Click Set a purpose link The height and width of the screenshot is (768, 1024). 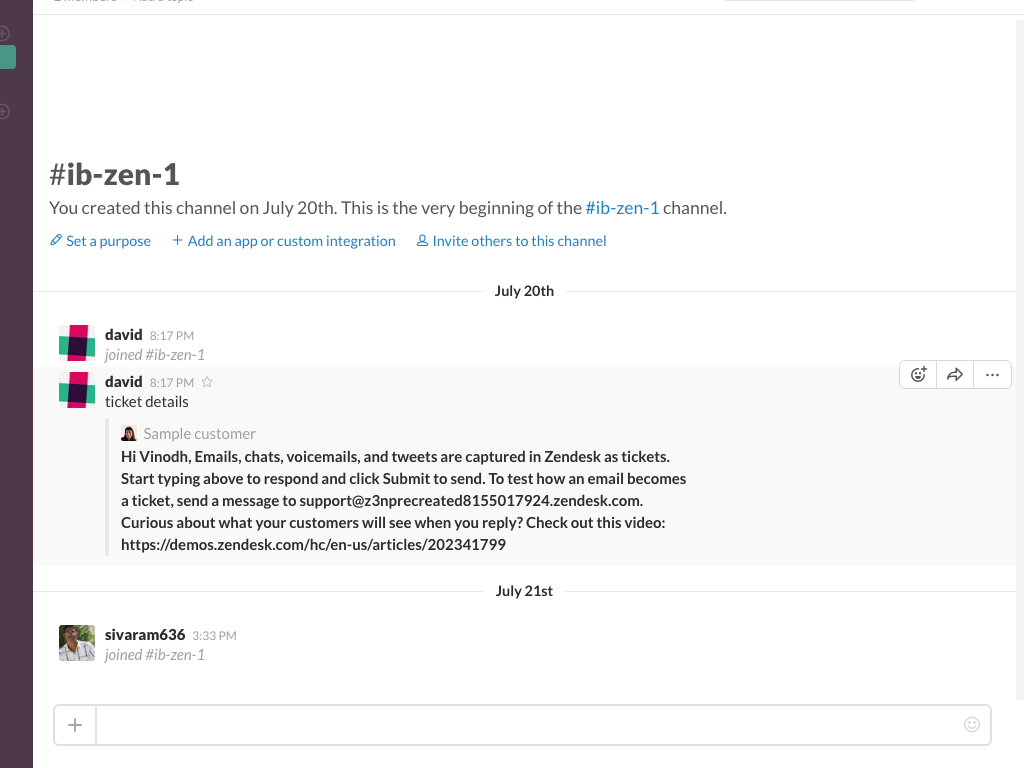pyautogui.click(x=101, y=241)
